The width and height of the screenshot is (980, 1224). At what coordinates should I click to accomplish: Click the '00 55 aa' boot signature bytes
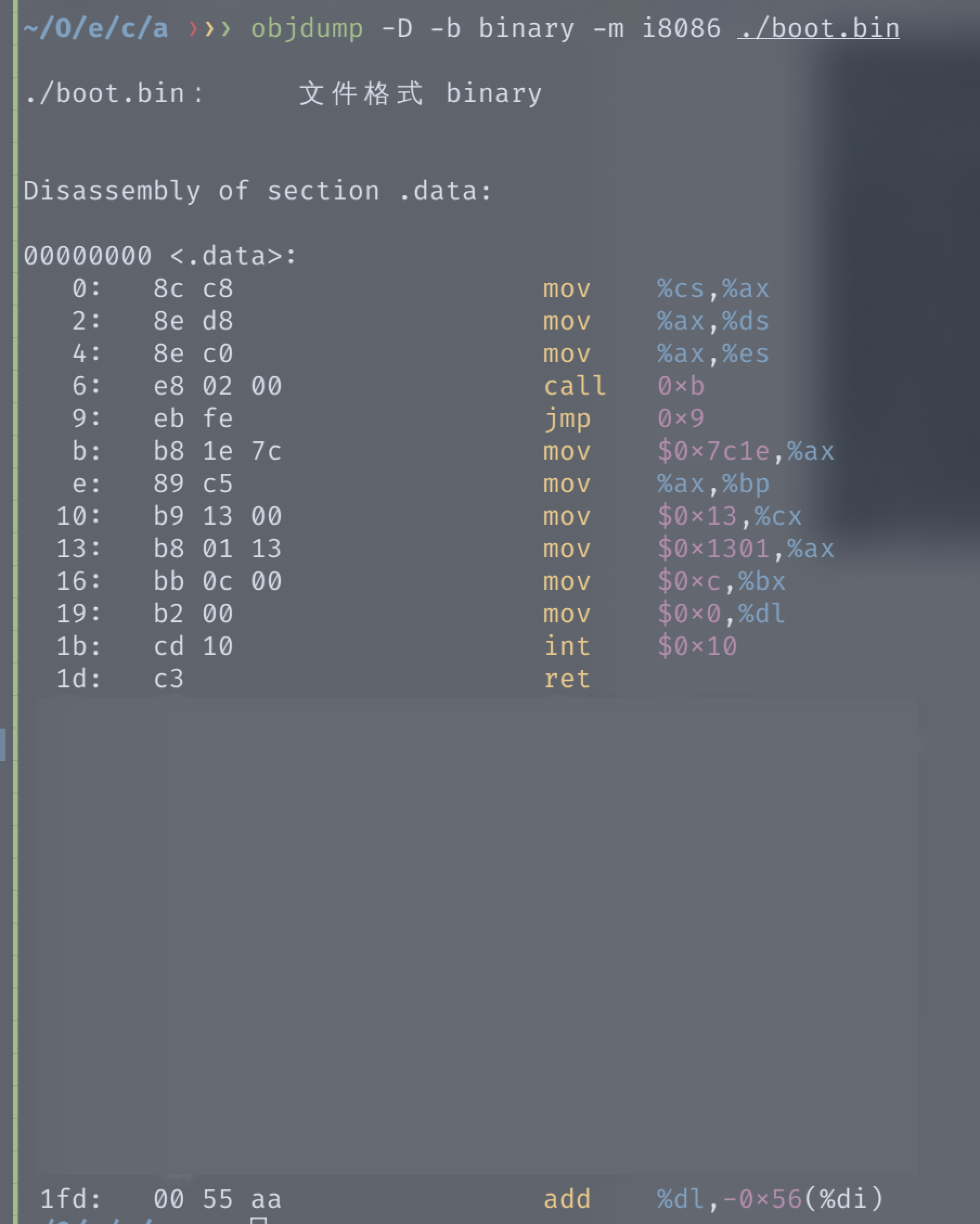(x=217, y=1199)
